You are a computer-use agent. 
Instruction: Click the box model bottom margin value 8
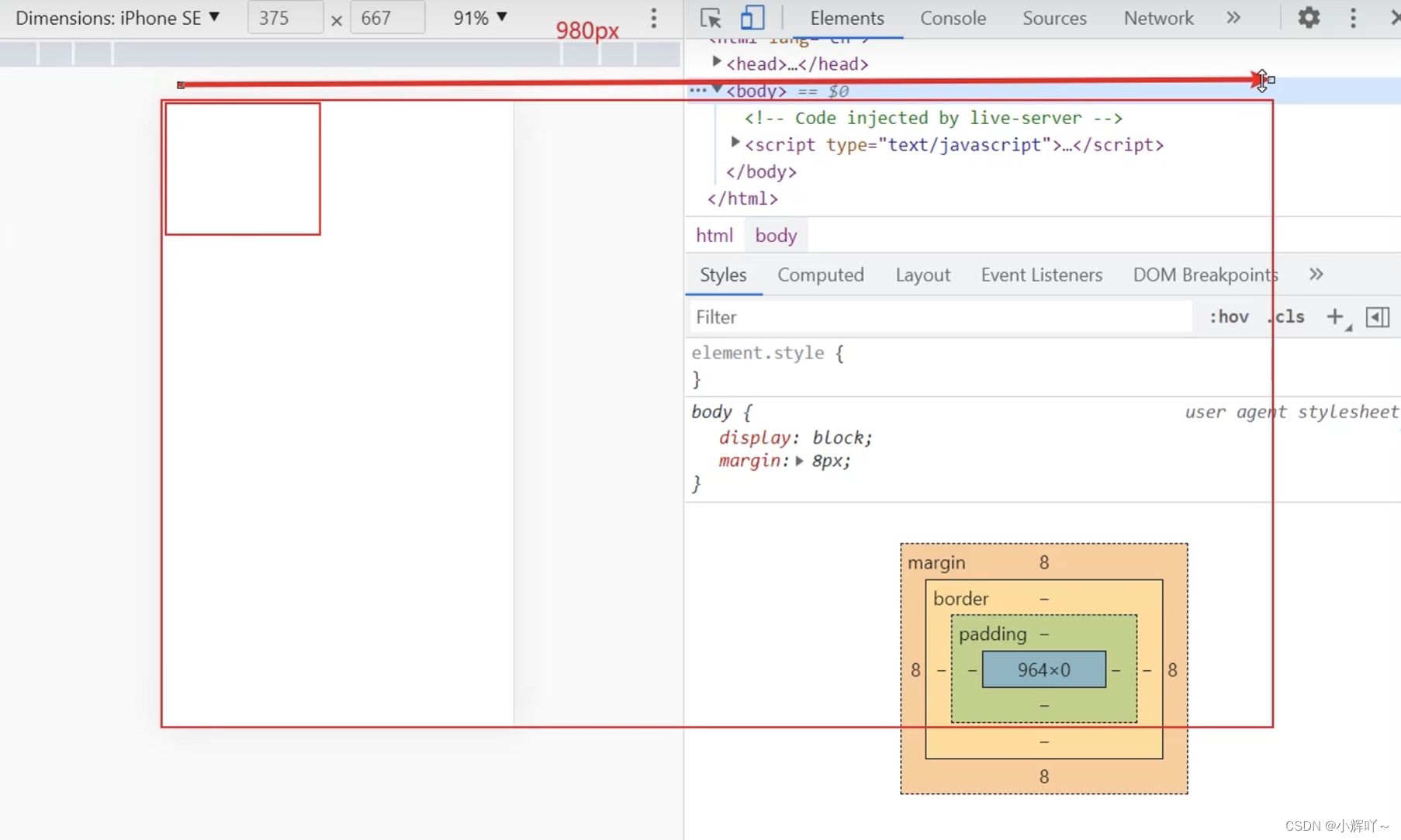[x=1043, y=776]
